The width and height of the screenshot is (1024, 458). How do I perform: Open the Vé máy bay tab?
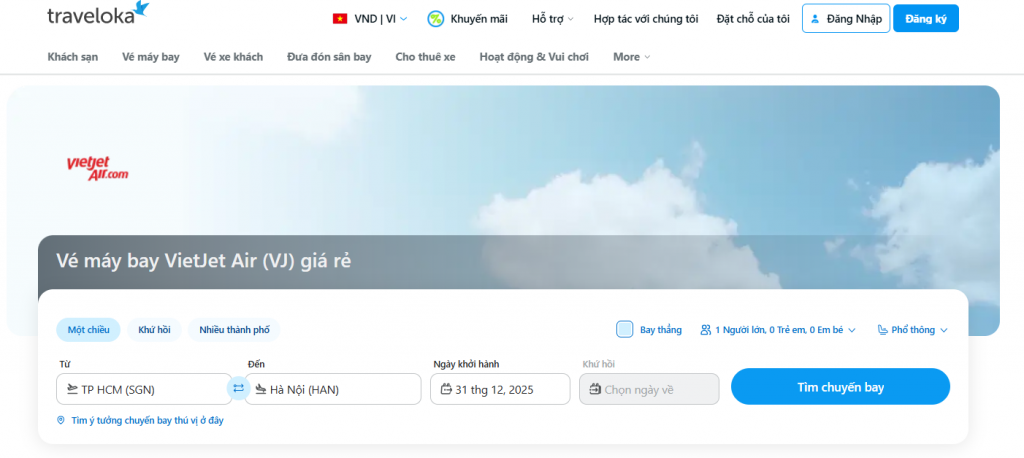[x=151, y=57]
